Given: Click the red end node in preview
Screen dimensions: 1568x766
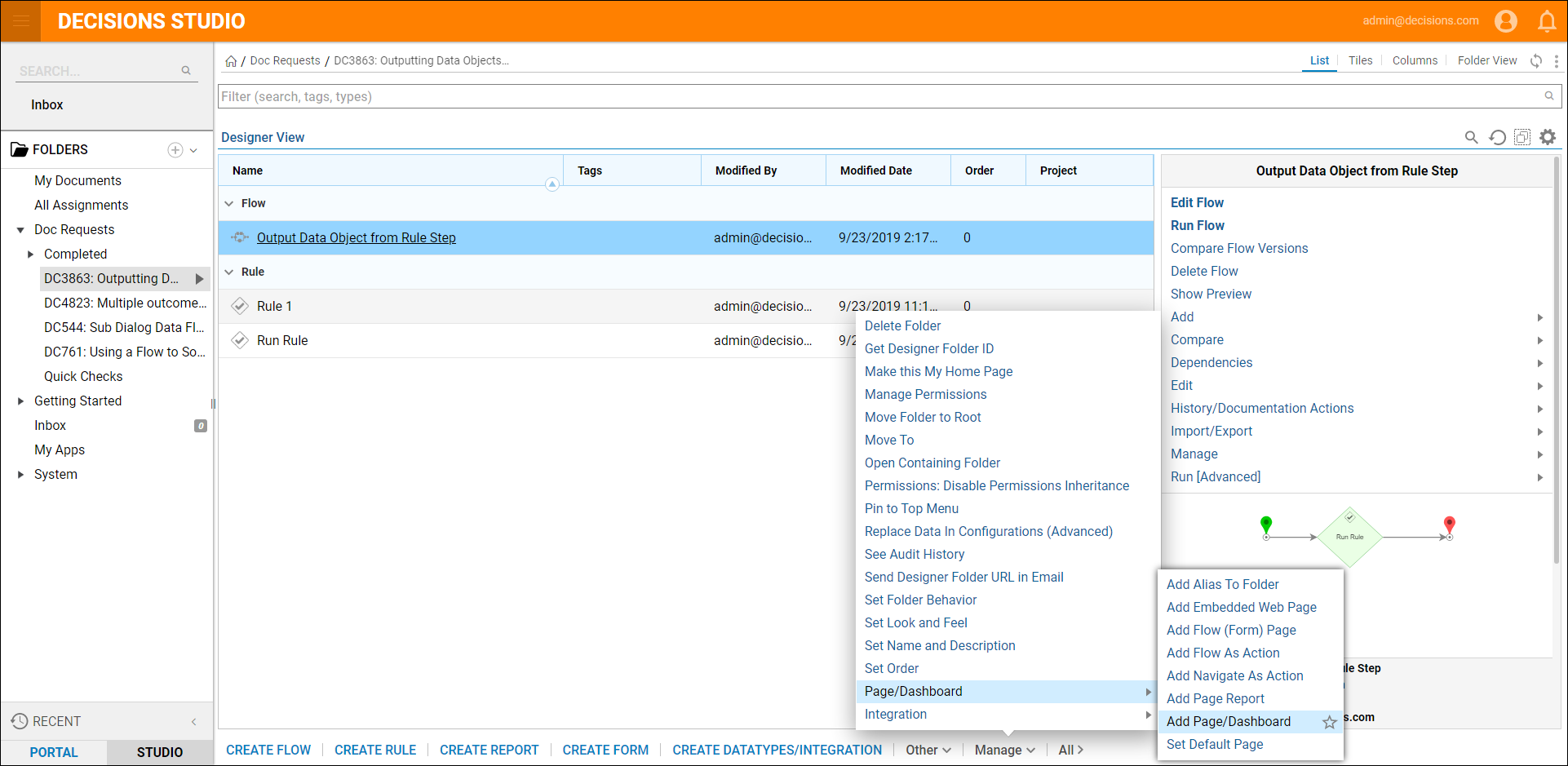Looking at the screenshot, I should point(1450,526).
